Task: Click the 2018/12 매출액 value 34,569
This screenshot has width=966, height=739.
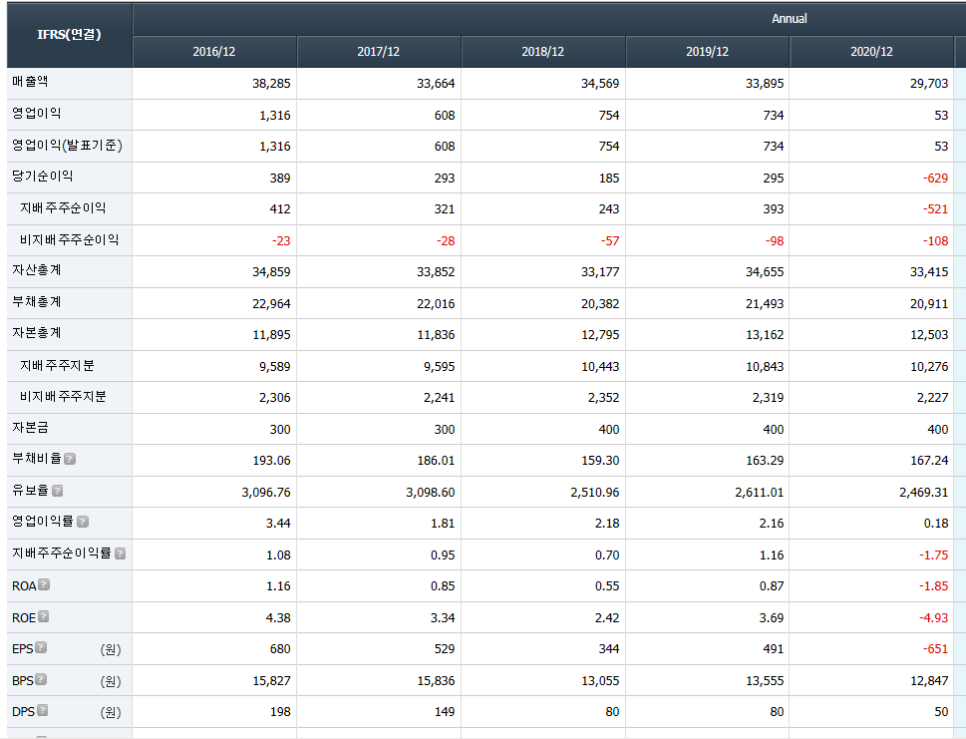Action: (x=600, y=84)
